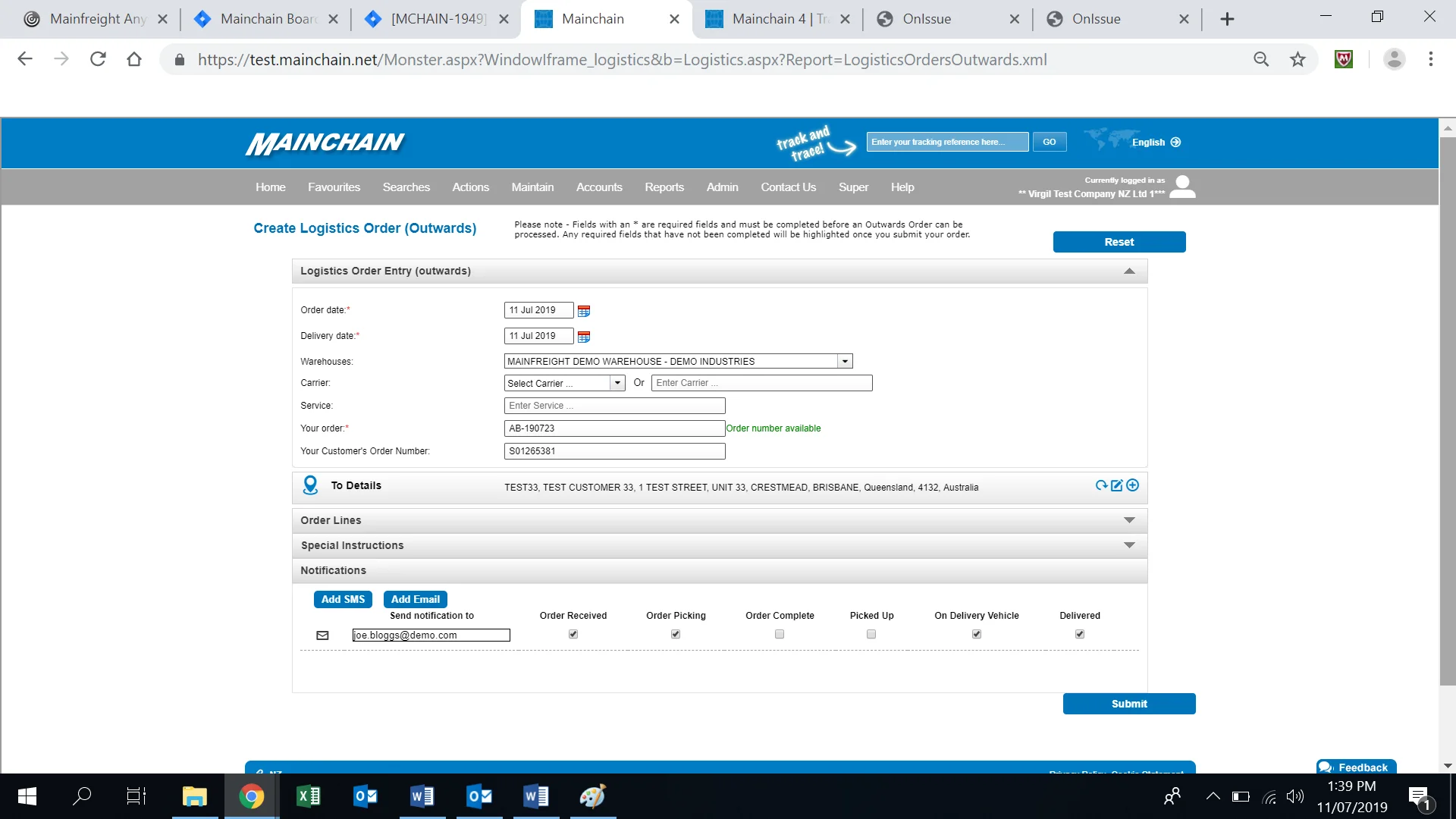Viewport: 1456px width, 819px height.
Task: Click the calendar icon for Delivery date
Action: pos(583,337)
